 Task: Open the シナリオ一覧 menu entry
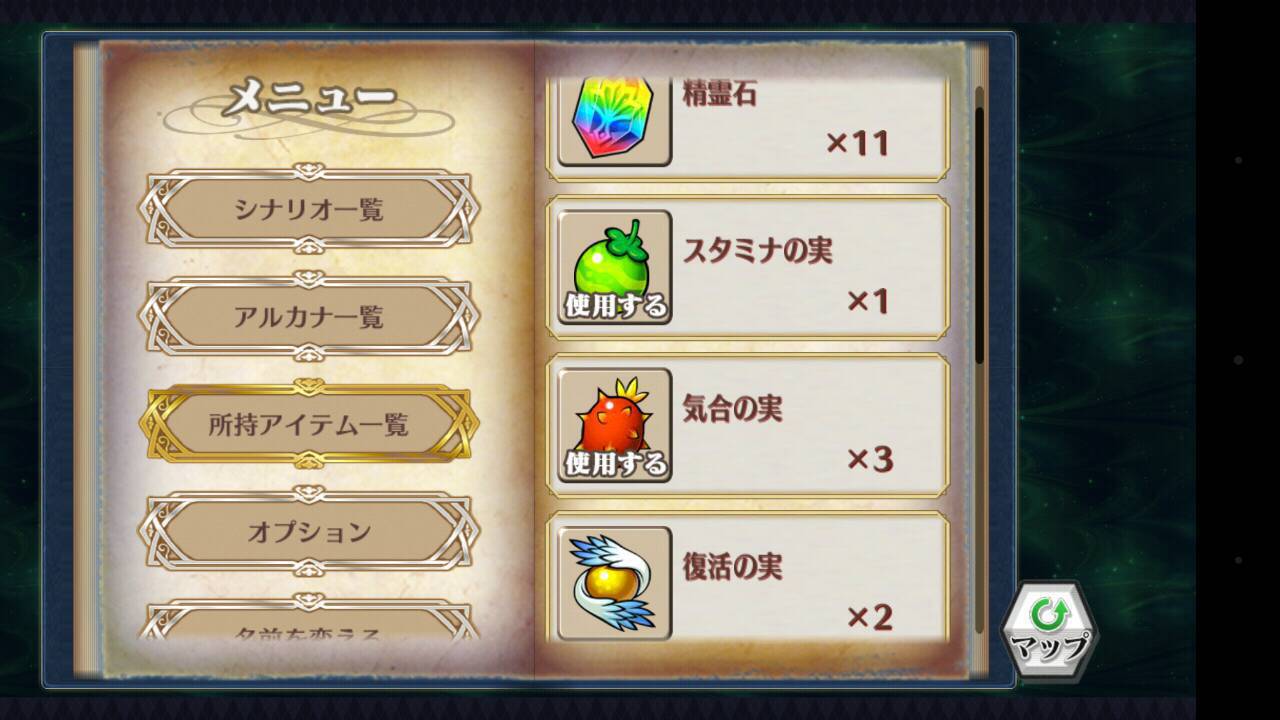tap(309, 210)
